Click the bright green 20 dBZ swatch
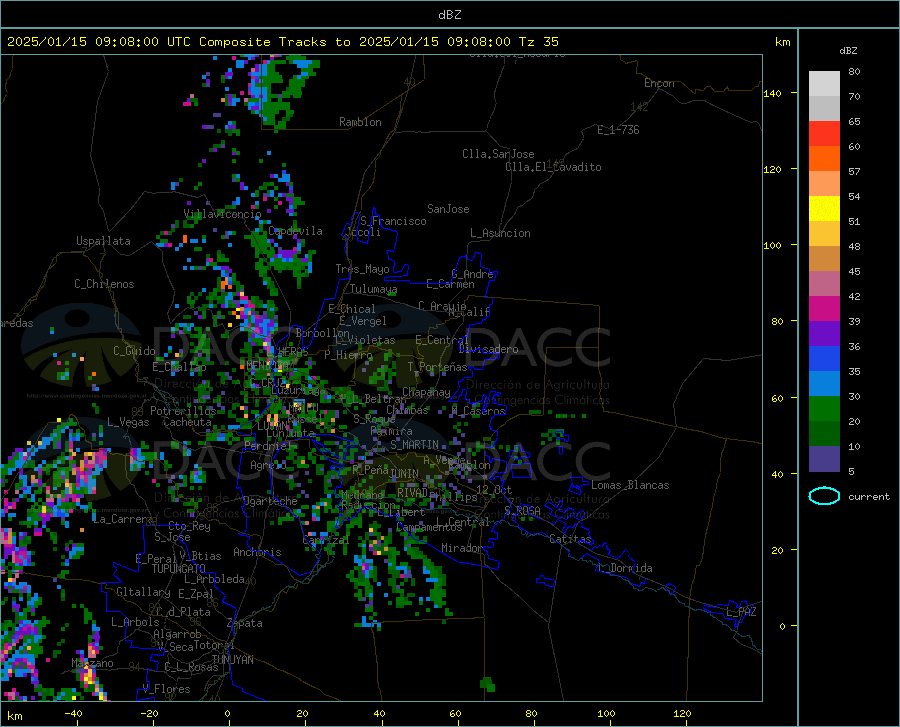Image resolution: width=900 pixels, height=727 pixels. coord(824,409)
